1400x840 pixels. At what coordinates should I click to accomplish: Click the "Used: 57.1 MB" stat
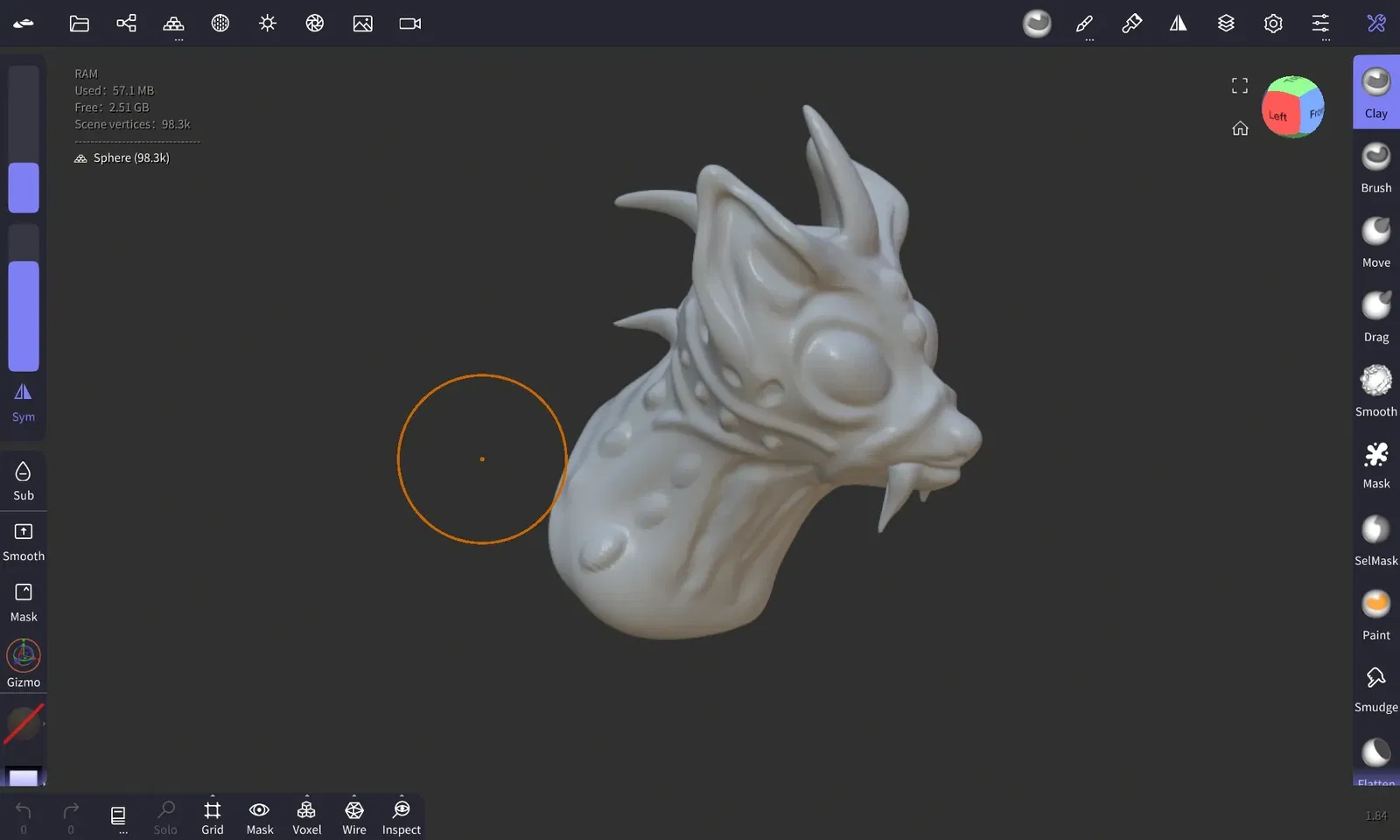tap(114, 91)
